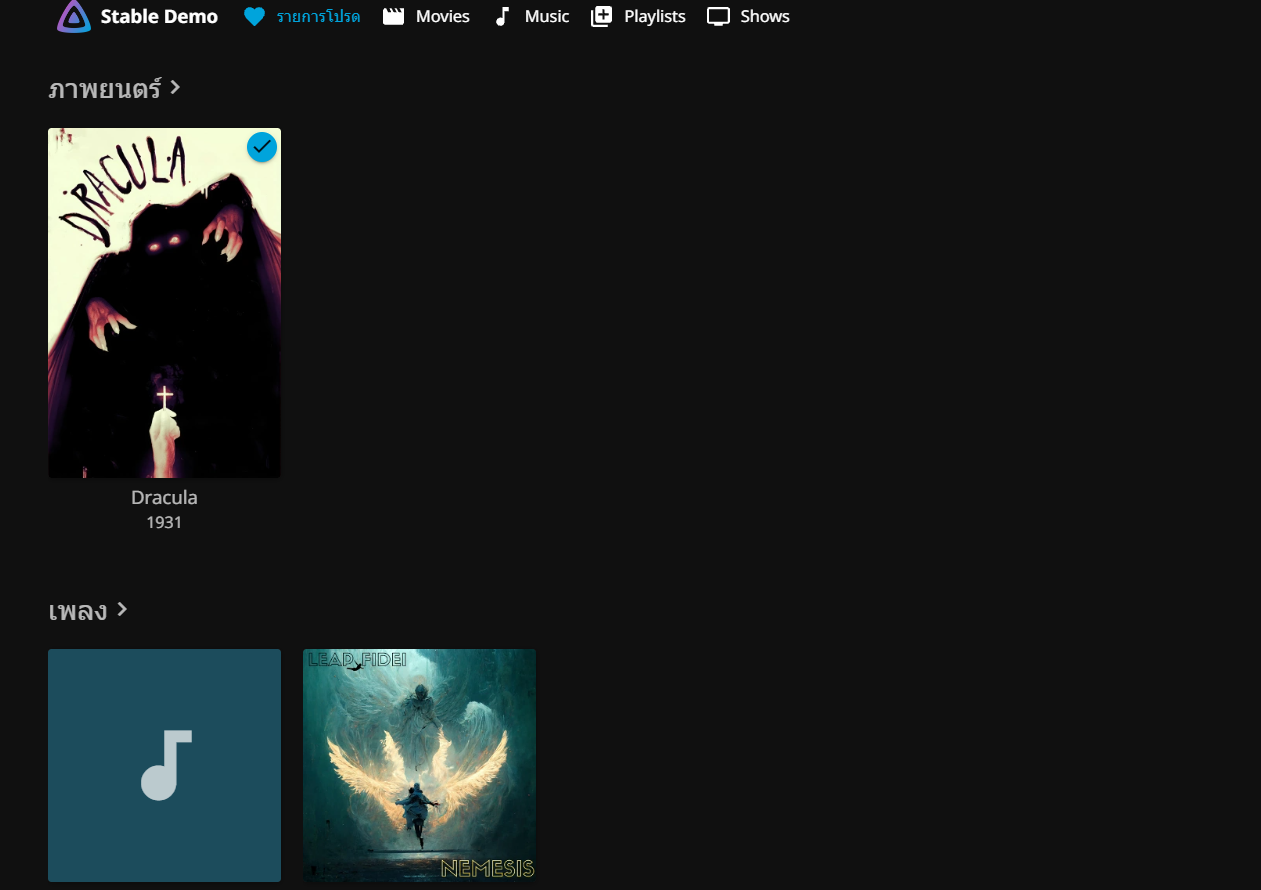The height and width of the screenshot is (890, 1261).
Task: Click the Dracula title text link
Action: [x=164, y=497]
